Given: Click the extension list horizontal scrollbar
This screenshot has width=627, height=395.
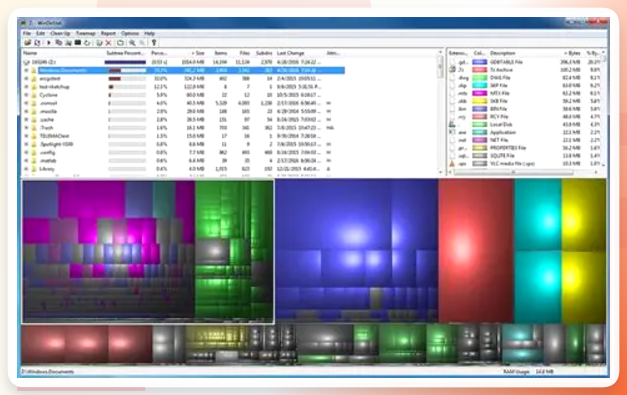Looking at the screenshot, I should 523,172.
